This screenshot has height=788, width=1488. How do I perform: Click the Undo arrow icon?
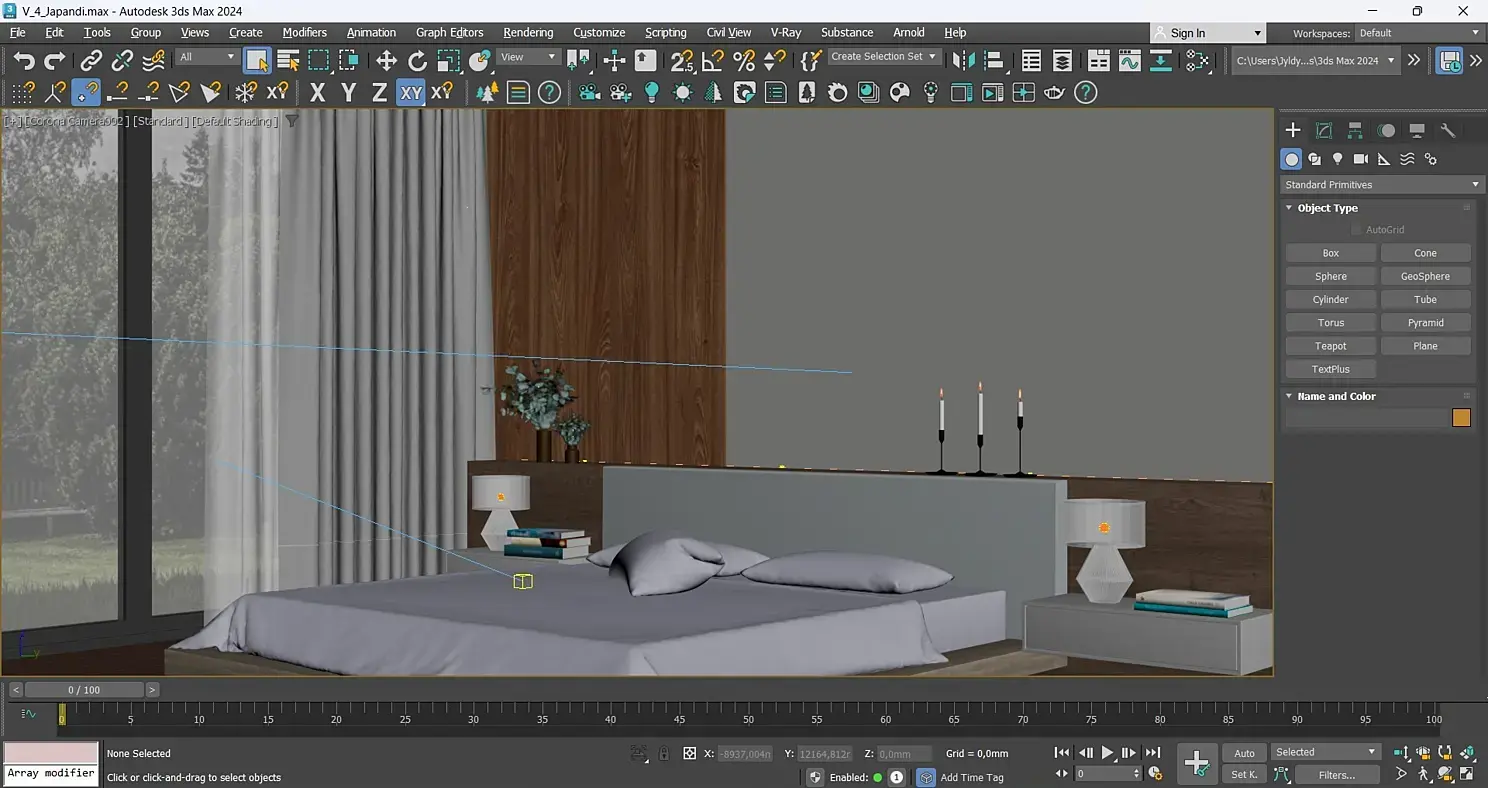pyautogui.click(x=24, y=61)
